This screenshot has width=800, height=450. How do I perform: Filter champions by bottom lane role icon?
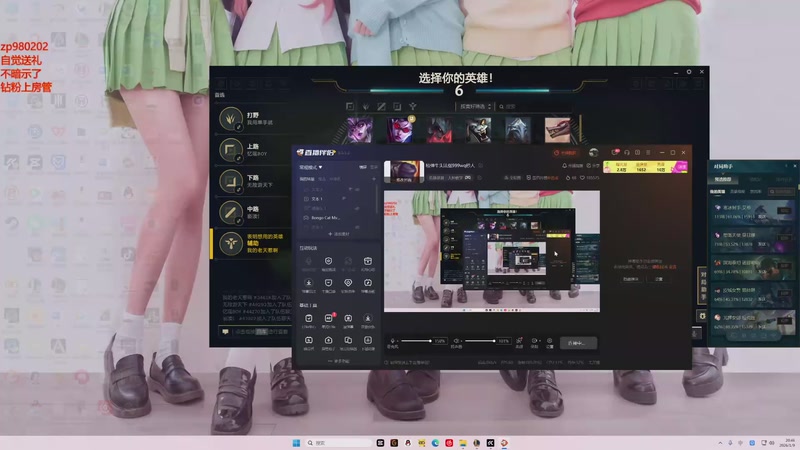pyautogui.click(x=397, y=106)
